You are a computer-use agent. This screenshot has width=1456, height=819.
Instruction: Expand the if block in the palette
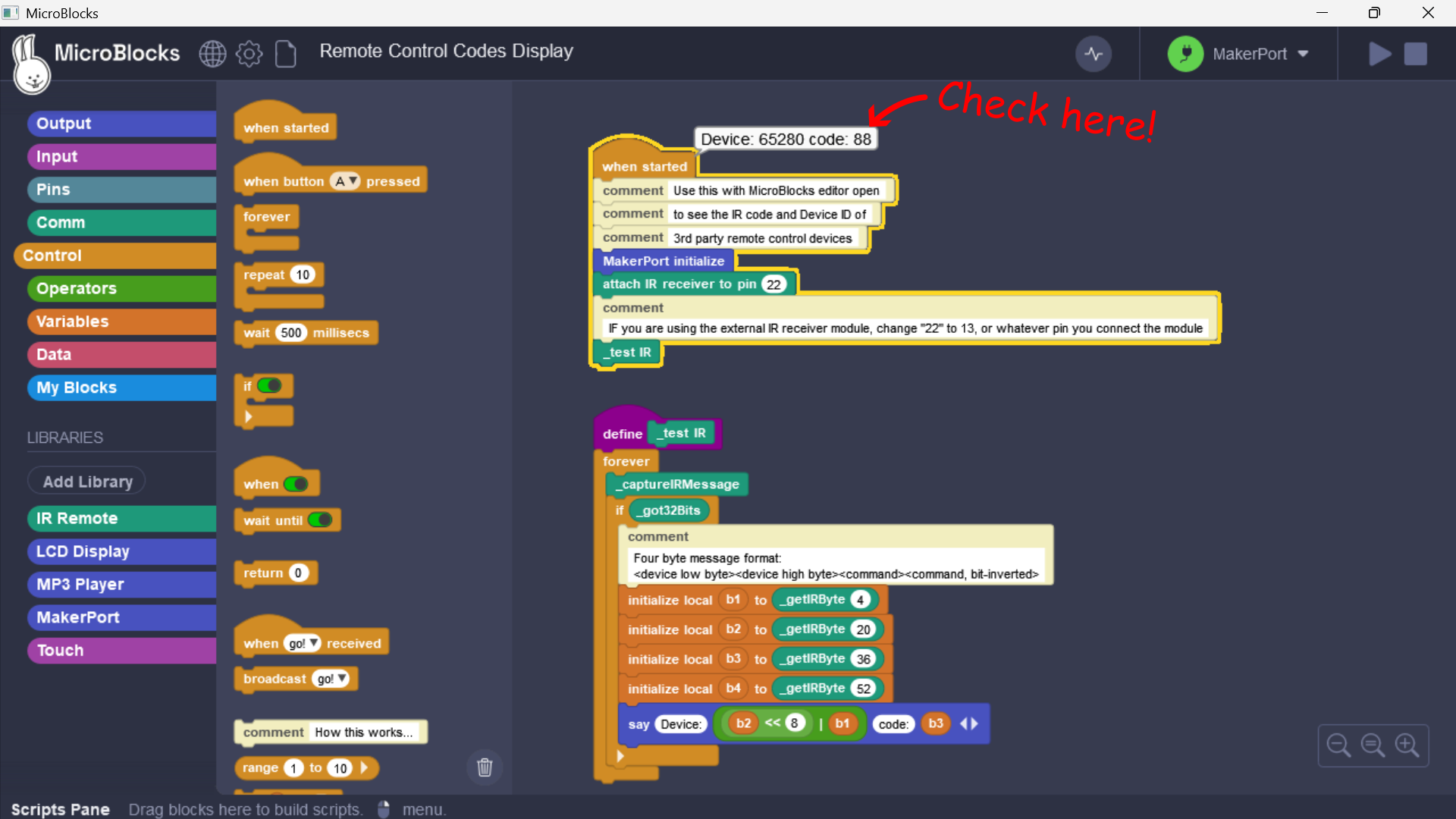point(248,416)
